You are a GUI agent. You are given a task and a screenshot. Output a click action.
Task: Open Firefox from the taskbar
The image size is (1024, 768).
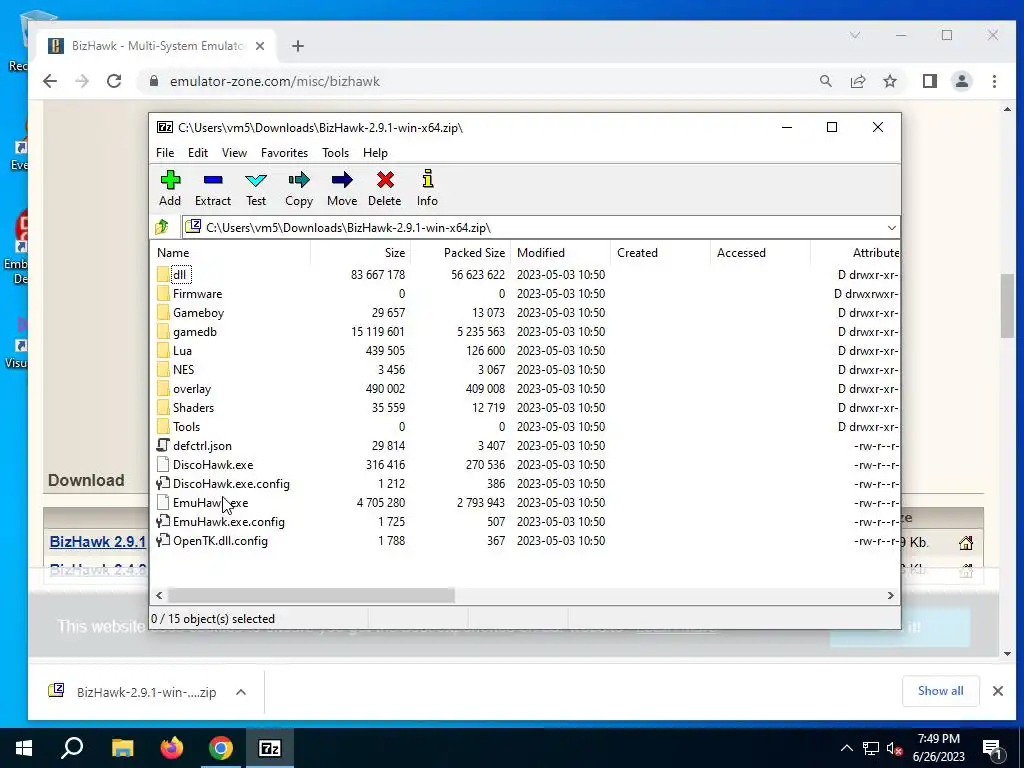[172, 747]
